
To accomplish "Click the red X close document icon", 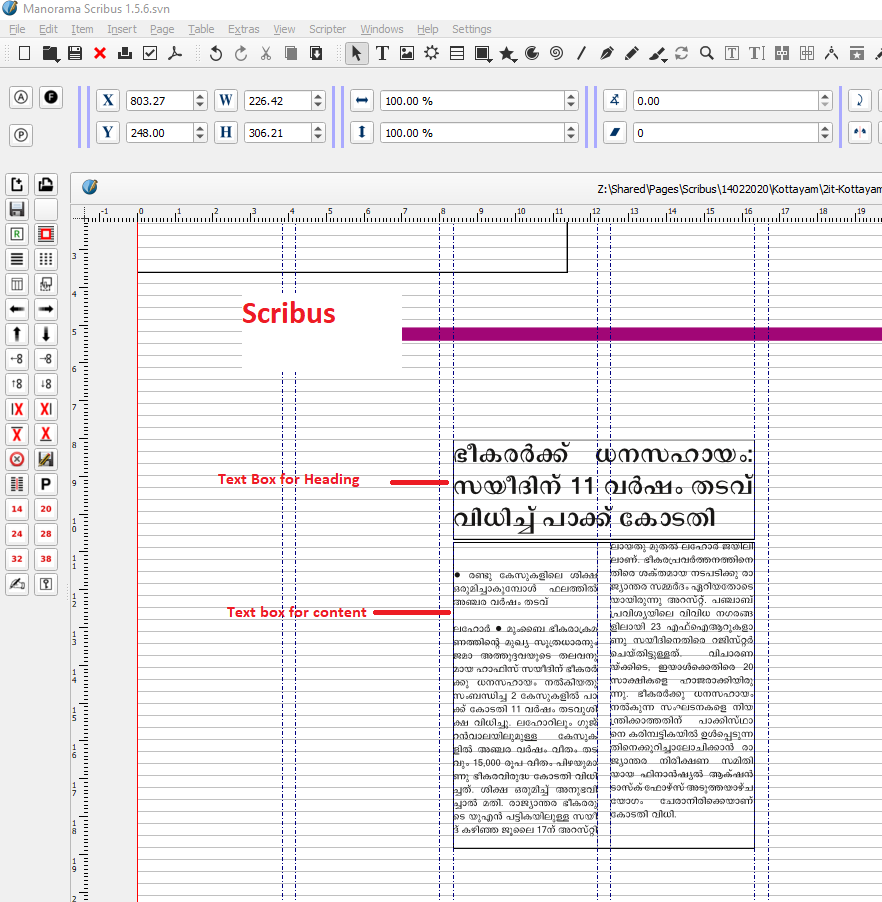I will tap(100, 53).
